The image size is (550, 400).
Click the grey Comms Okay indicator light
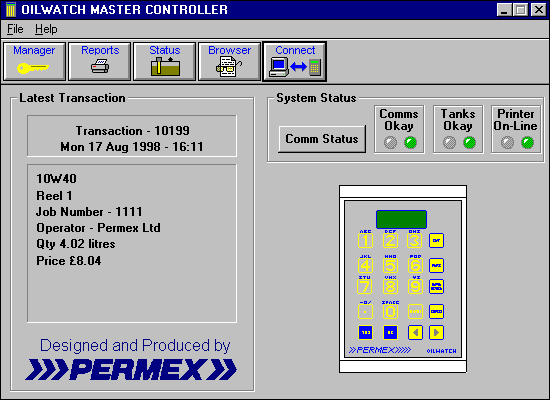coord(390,142)
